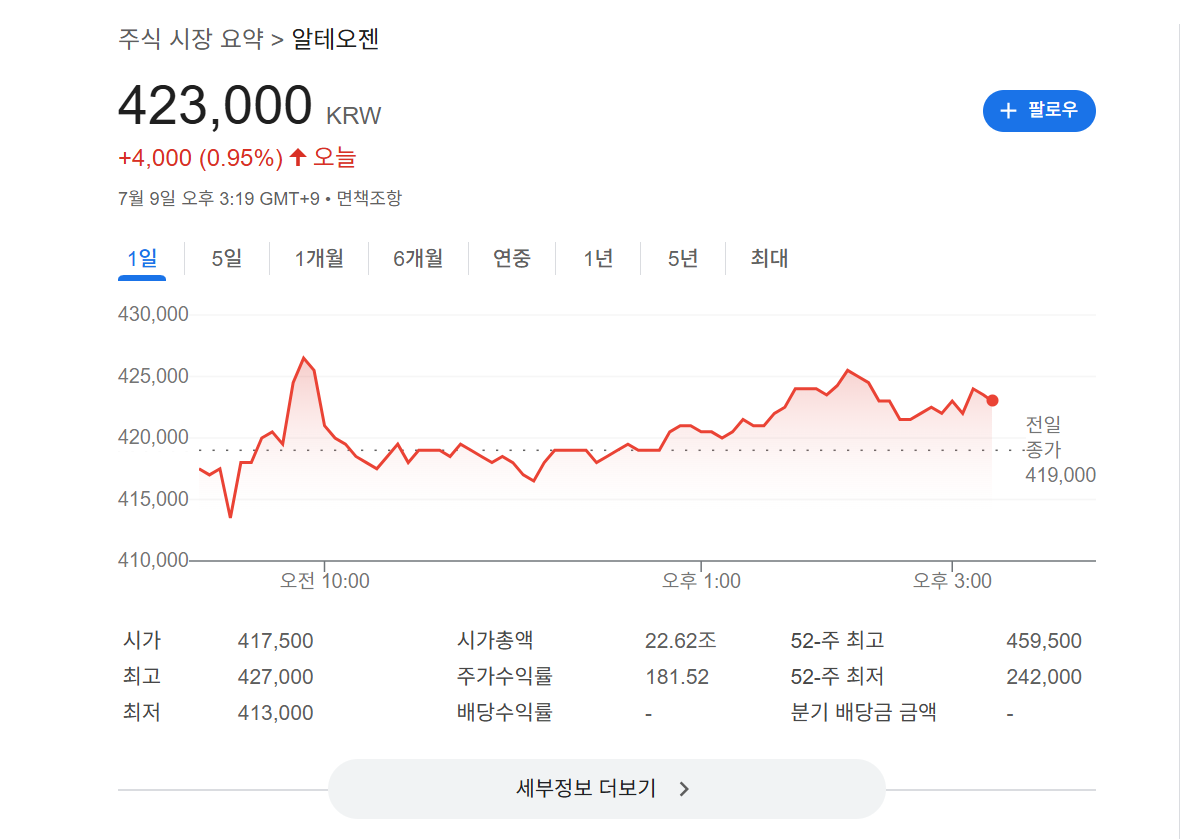Screen dimensions: 1188x839
Task: Switch to the 최대 chart range
Action: 769,258
